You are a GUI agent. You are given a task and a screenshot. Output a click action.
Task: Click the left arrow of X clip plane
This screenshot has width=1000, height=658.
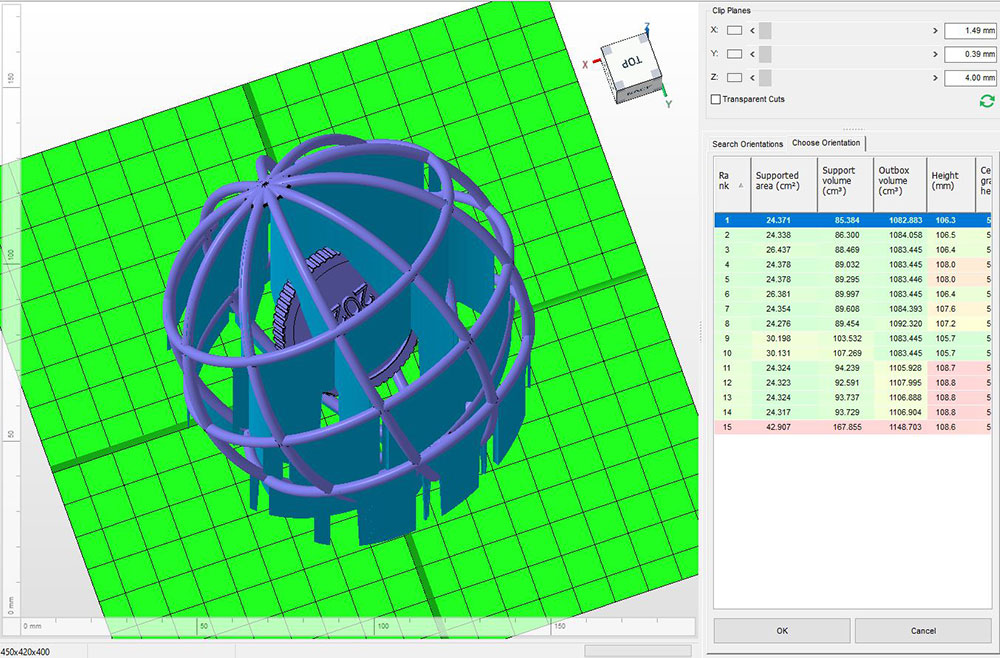point(752,31)
